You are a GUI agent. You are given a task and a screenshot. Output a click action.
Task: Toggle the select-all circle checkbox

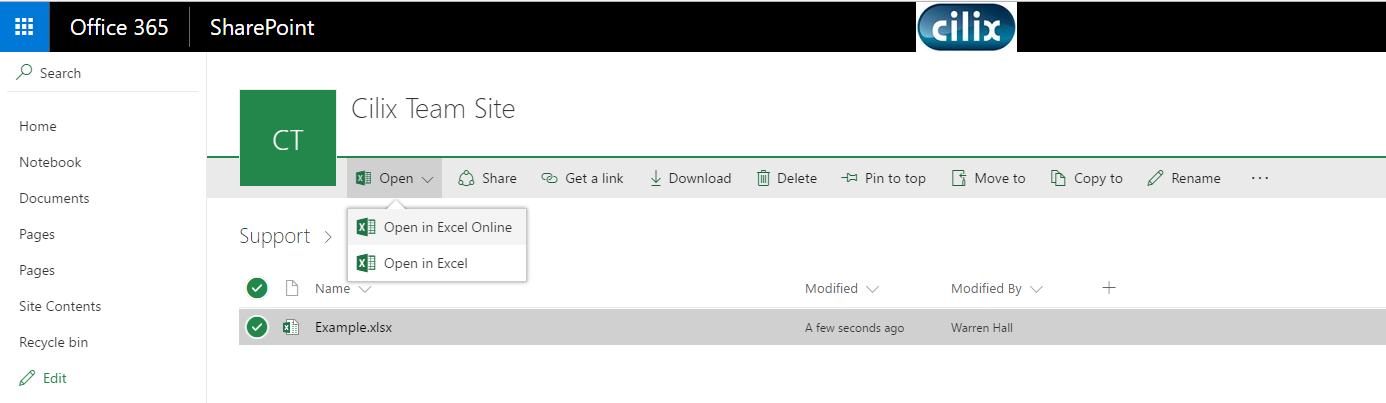coord(257,288)
